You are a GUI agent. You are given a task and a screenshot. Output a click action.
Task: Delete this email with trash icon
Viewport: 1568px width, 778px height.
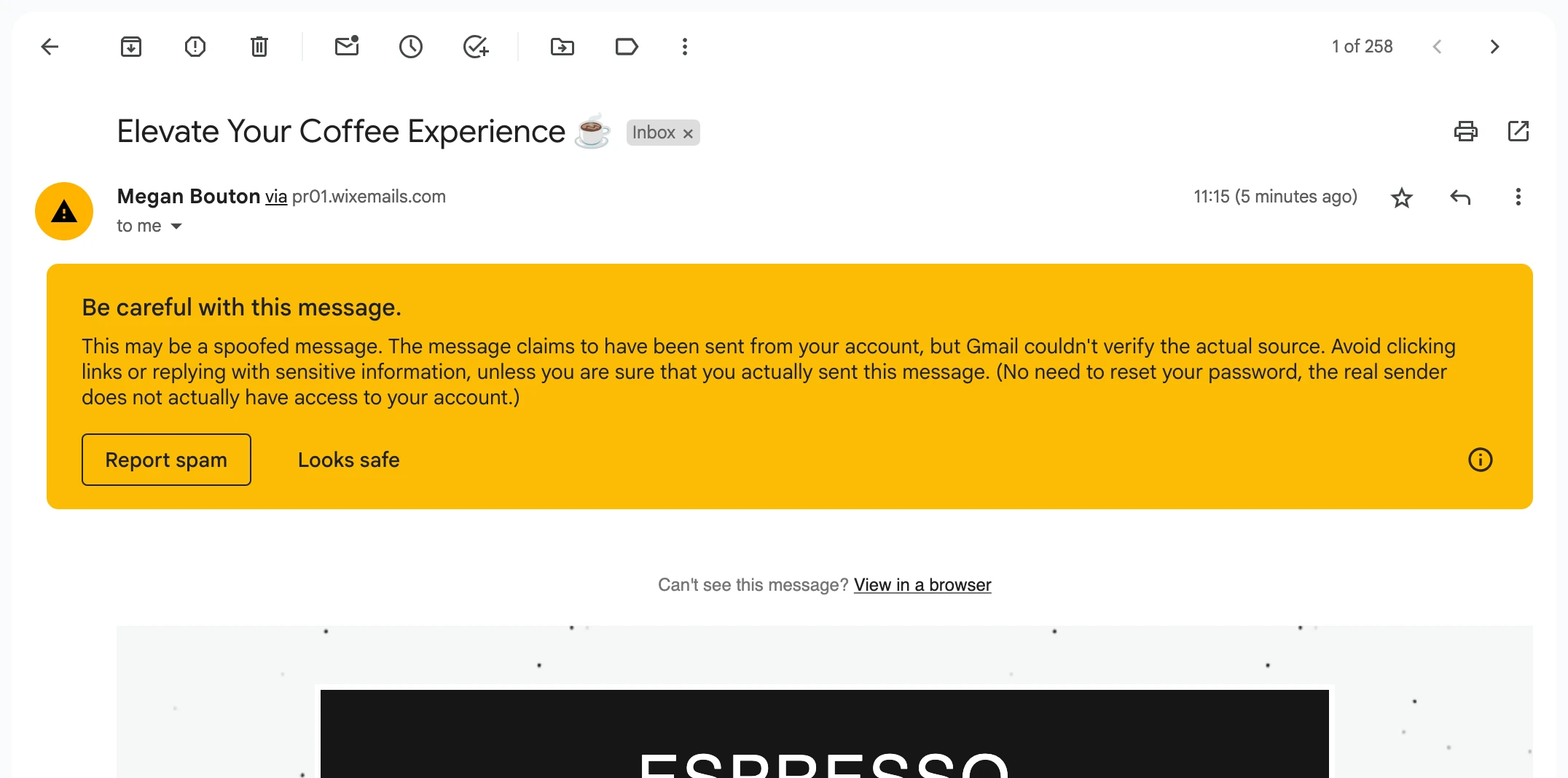coord(259,47)
